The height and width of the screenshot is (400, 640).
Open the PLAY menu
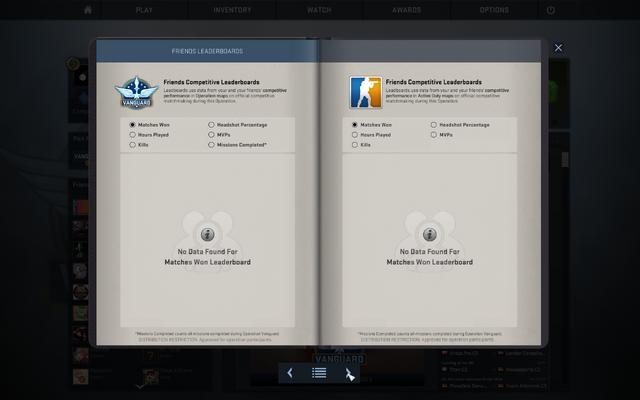144,10
